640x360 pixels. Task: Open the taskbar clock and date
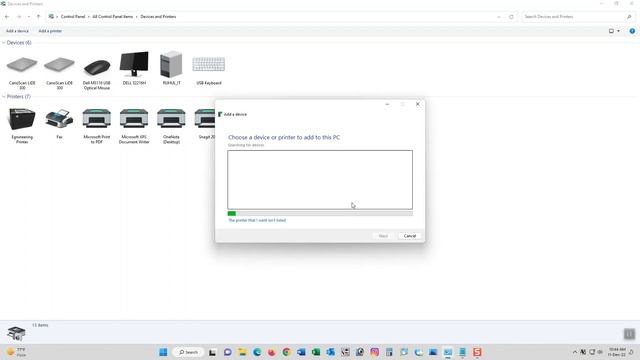(617, 352)
